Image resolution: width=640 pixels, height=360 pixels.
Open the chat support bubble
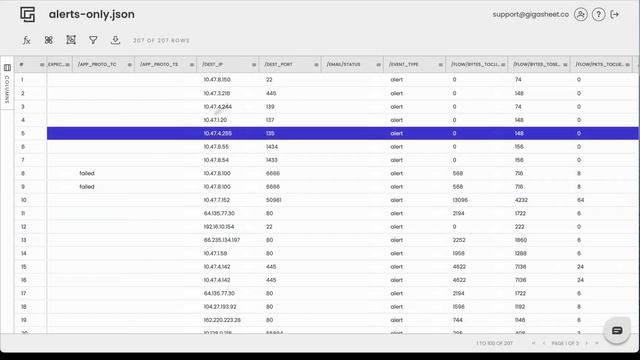(617, 330)
